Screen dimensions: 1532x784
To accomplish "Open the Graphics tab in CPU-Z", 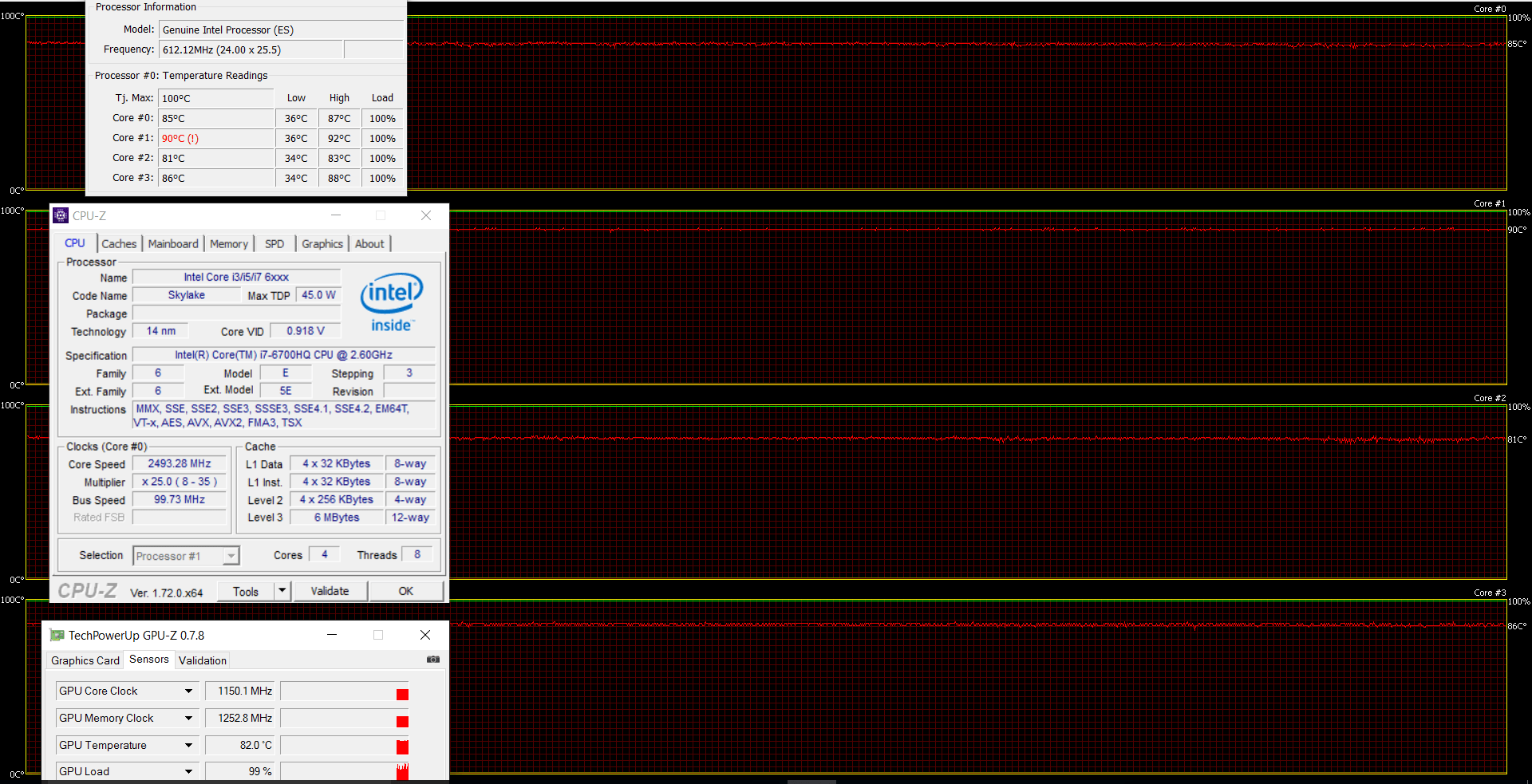I will tap(322, 244).
